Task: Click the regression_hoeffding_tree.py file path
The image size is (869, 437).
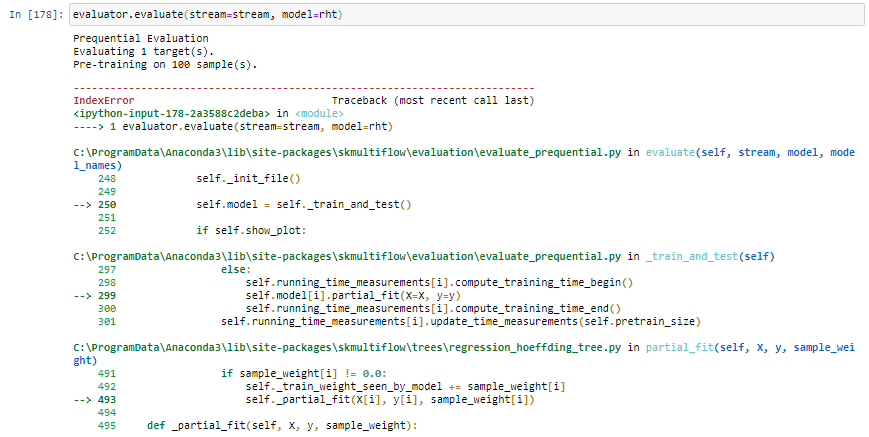Action: pos(347,348)
